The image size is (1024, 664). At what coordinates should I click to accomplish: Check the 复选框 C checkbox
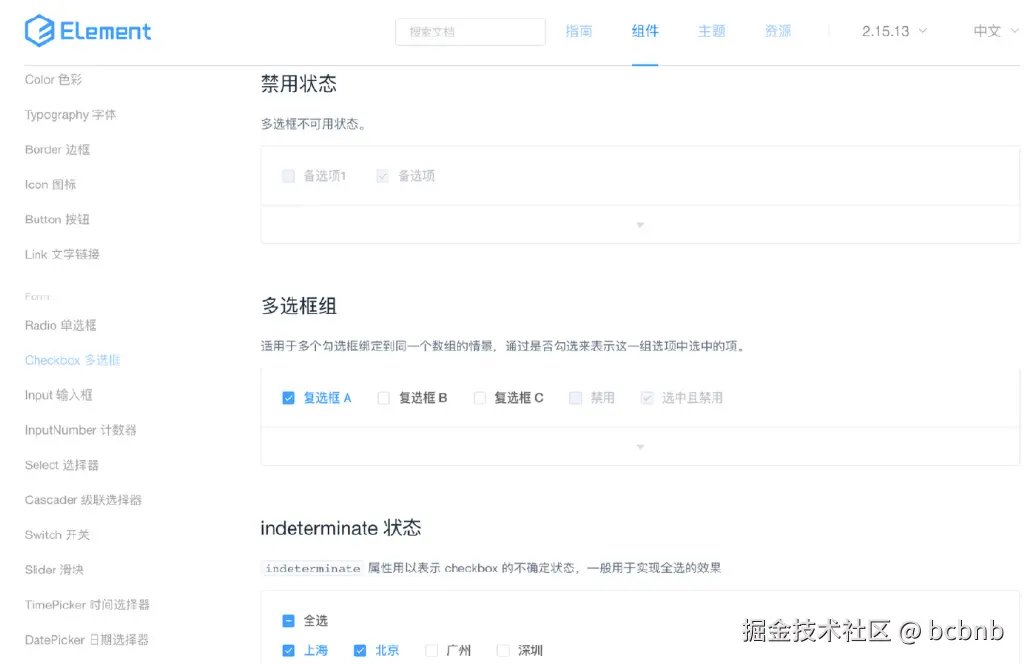[x=479, y=397]
